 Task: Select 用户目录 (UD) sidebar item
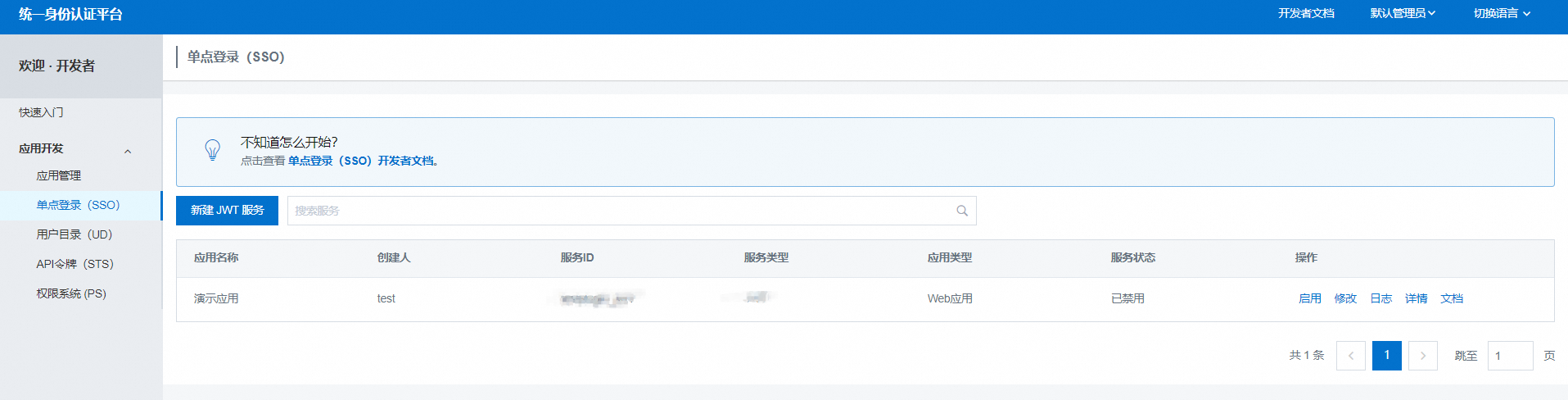coord(74,234)
